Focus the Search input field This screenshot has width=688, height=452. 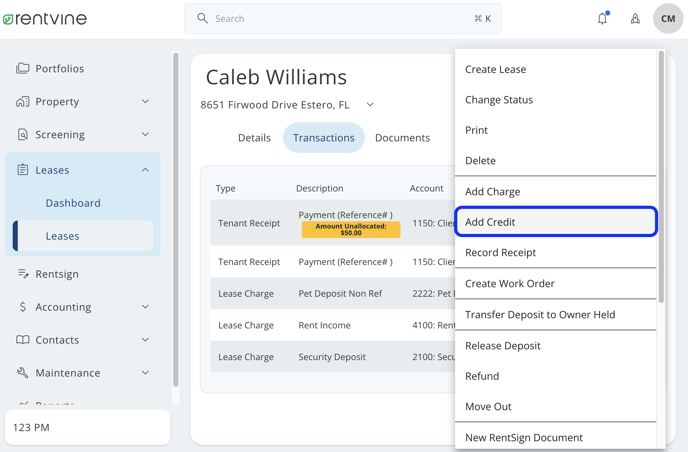pos(343,18)
